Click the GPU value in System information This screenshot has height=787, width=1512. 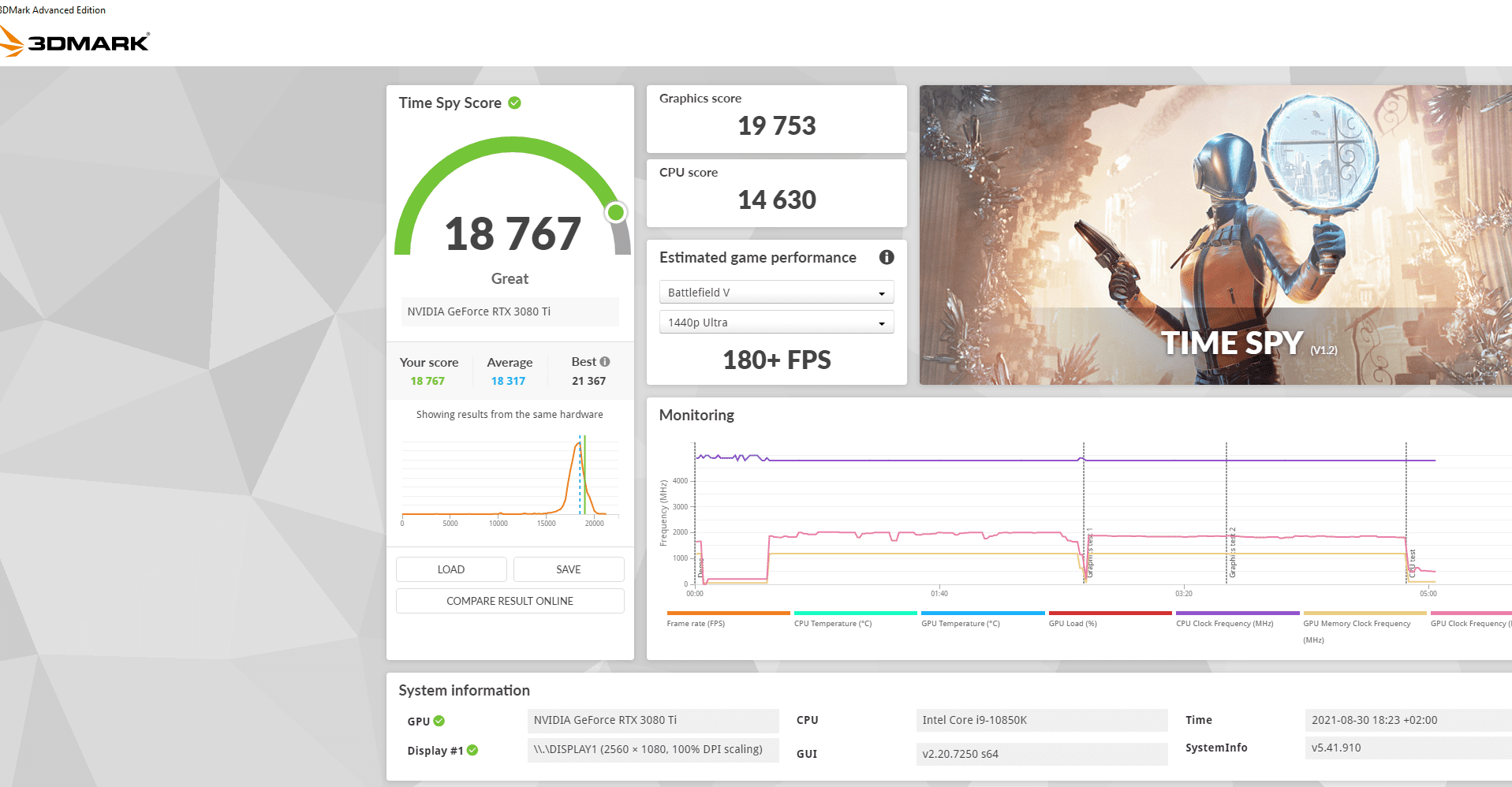point(653,720)
